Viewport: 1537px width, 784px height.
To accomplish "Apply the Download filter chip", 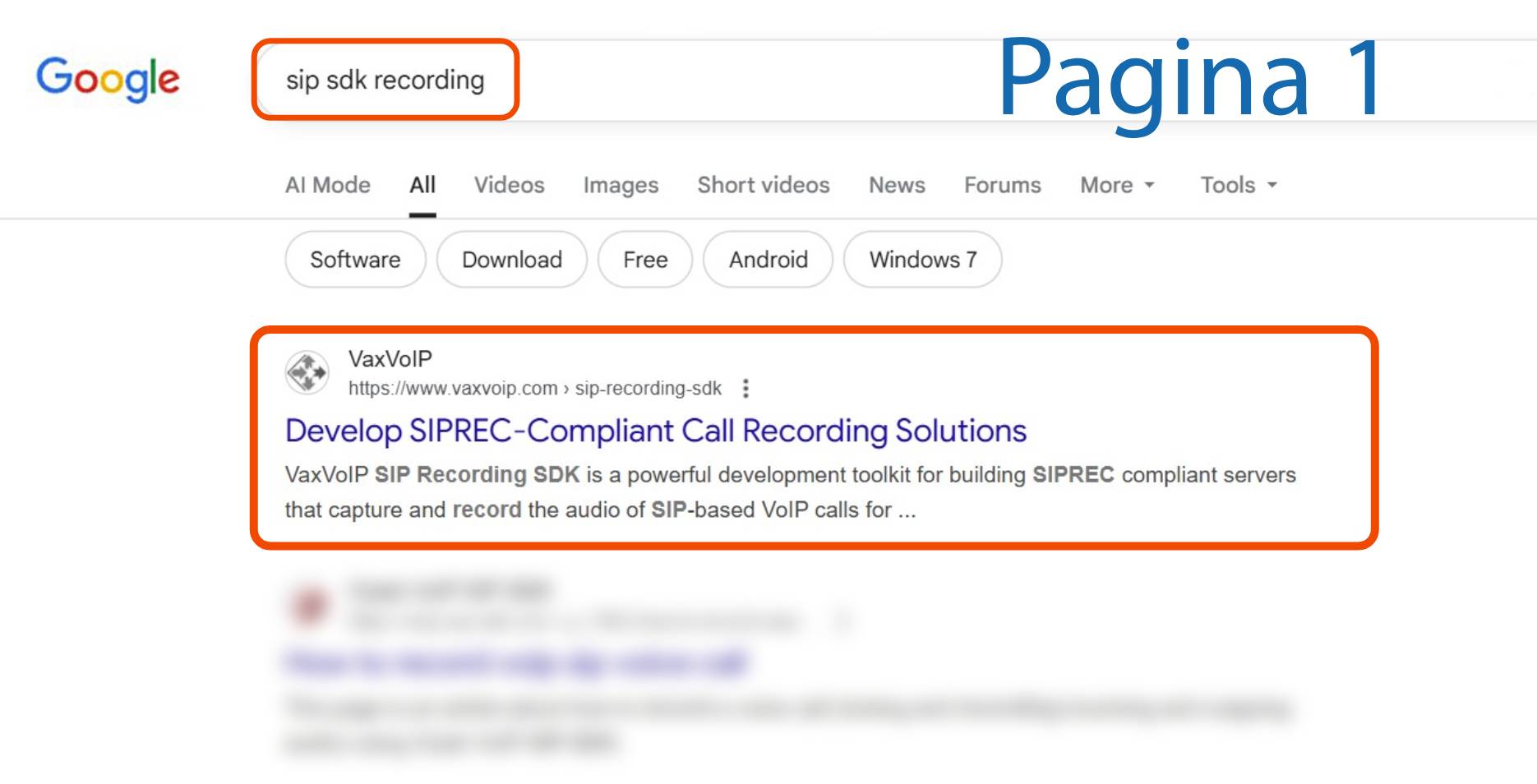I will coord(511,260).
